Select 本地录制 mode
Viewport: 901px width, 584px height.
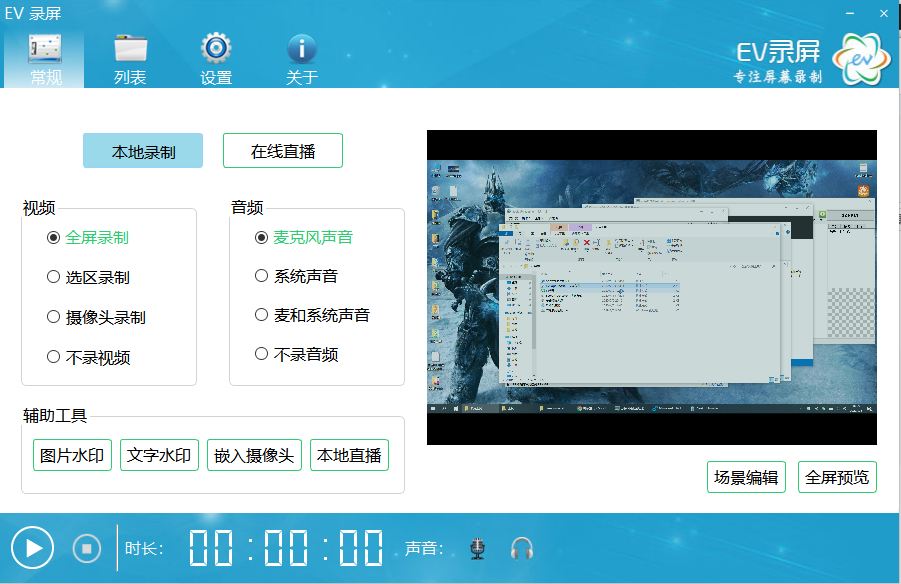click(143, 151)
